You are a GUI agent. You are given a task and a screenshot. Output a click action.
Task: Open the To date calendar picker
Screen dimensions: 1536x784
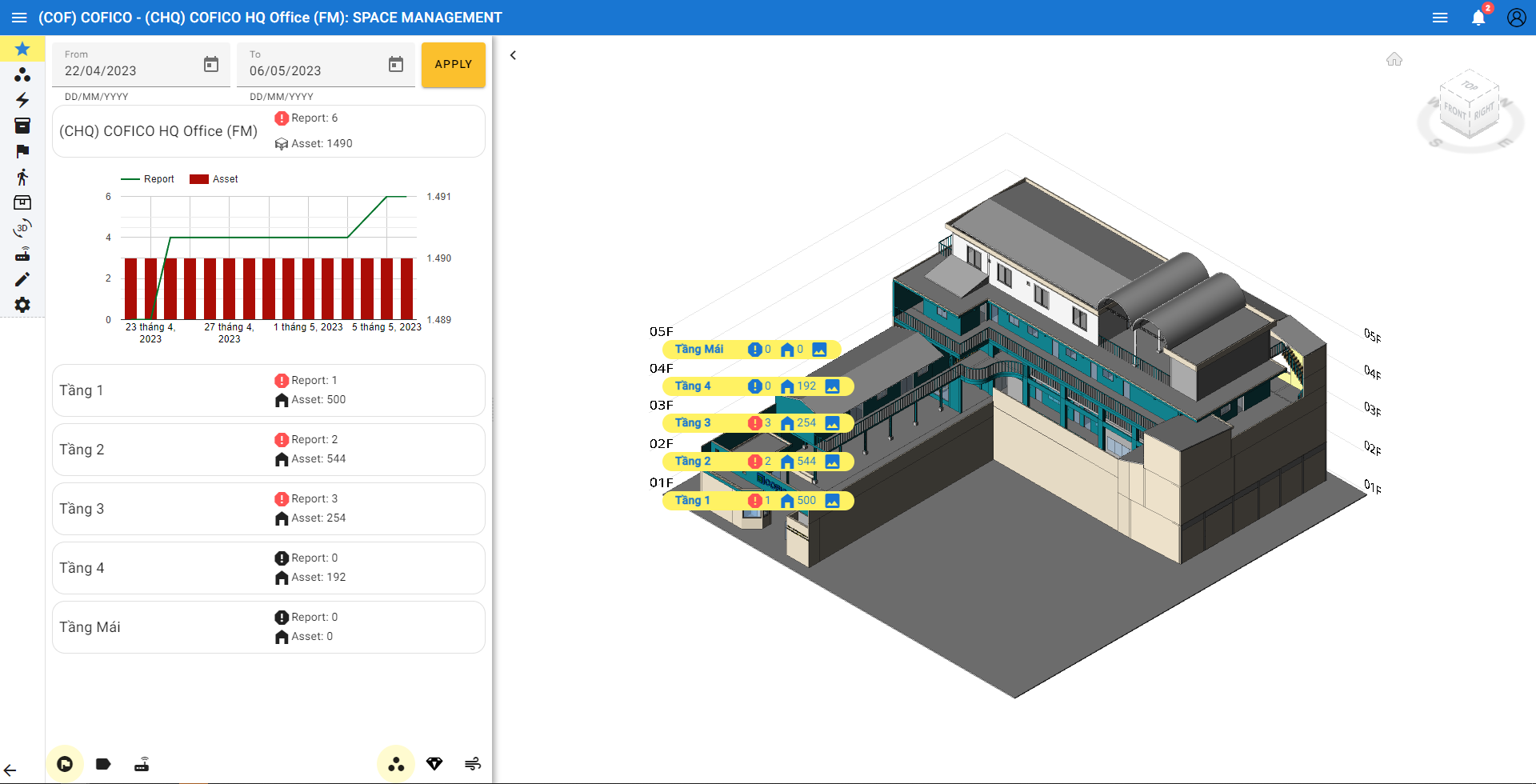(x=396, y=65)
